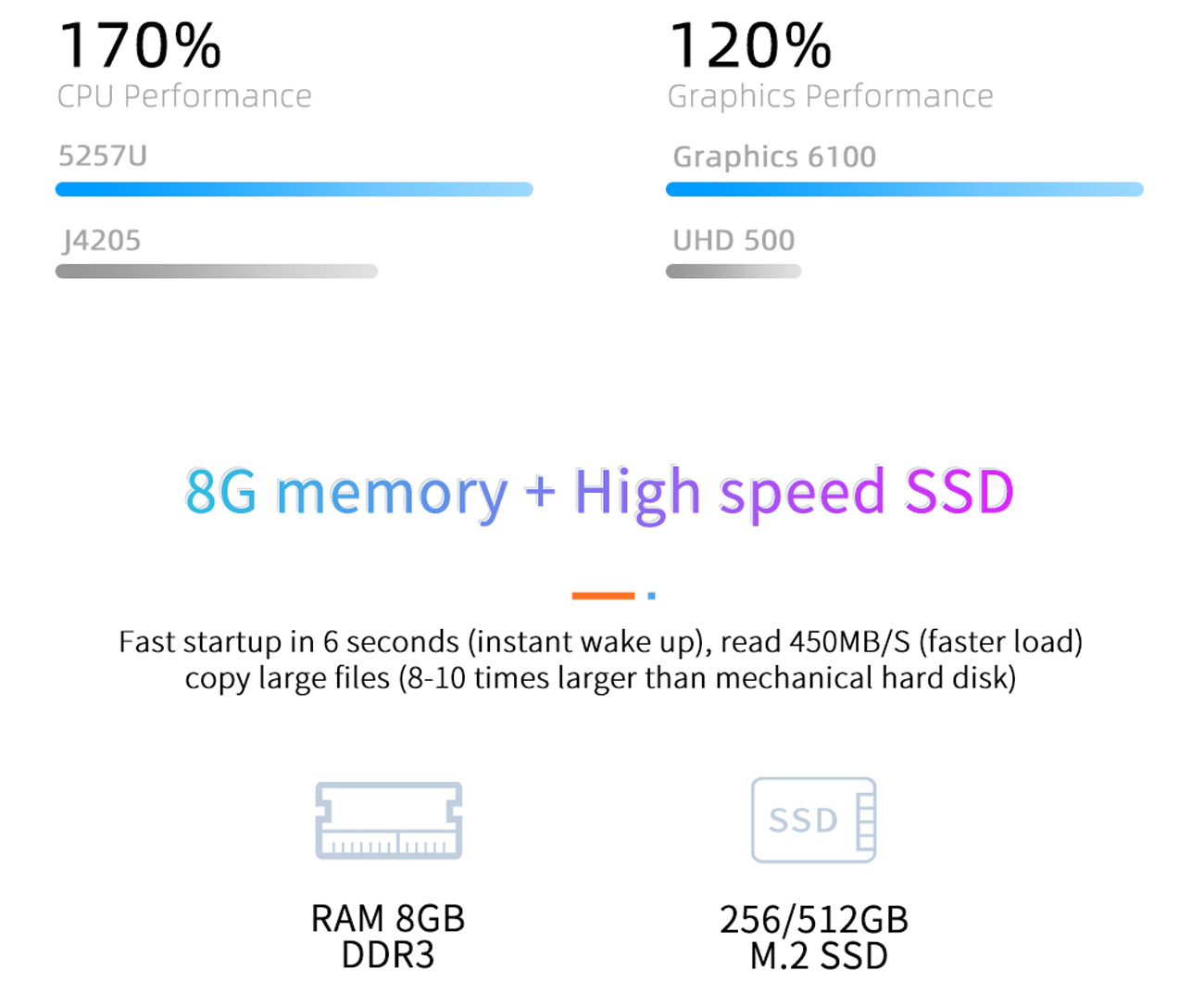Click the gray J4205 performance bar
1204x1007 pixels.
(217, 271)
